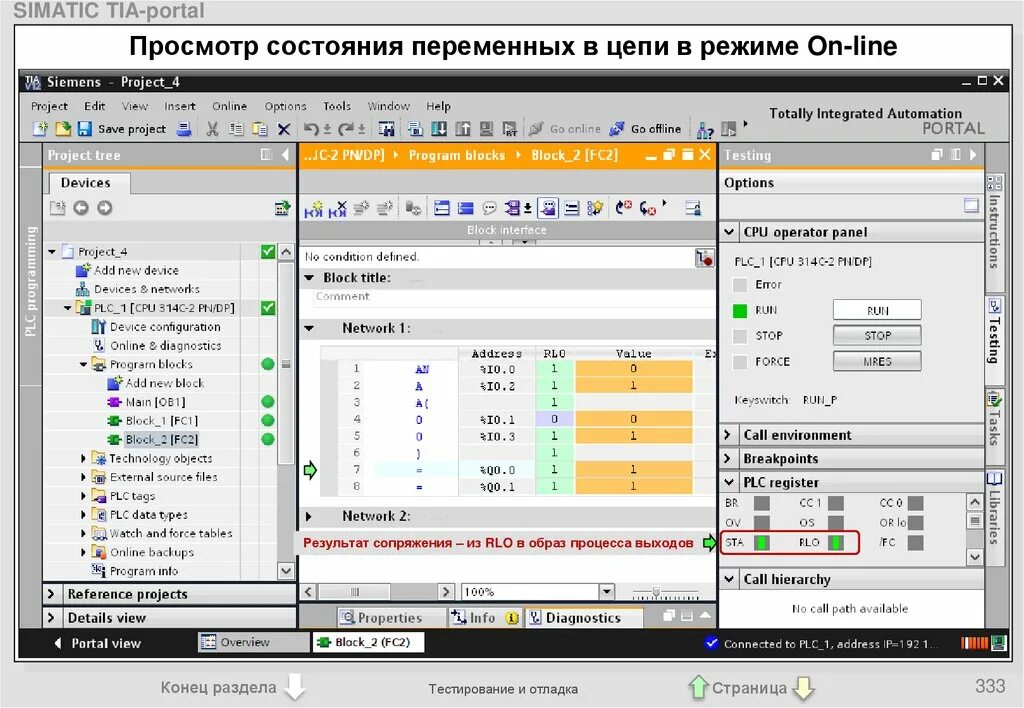Click the Download to device icon
Viewport: 1024px width, 708px height.
(x=439, y=129)
